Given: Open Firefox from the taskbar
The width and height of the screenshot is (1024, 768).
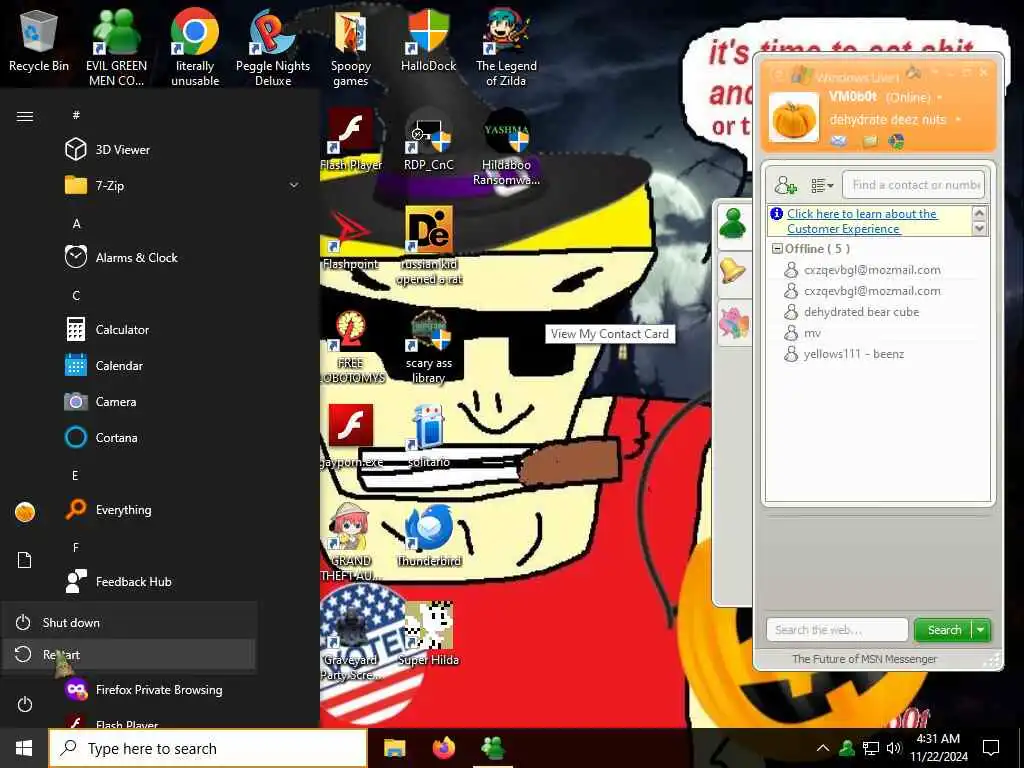Looking at the screenshot, I should click(x=443, y=748).
